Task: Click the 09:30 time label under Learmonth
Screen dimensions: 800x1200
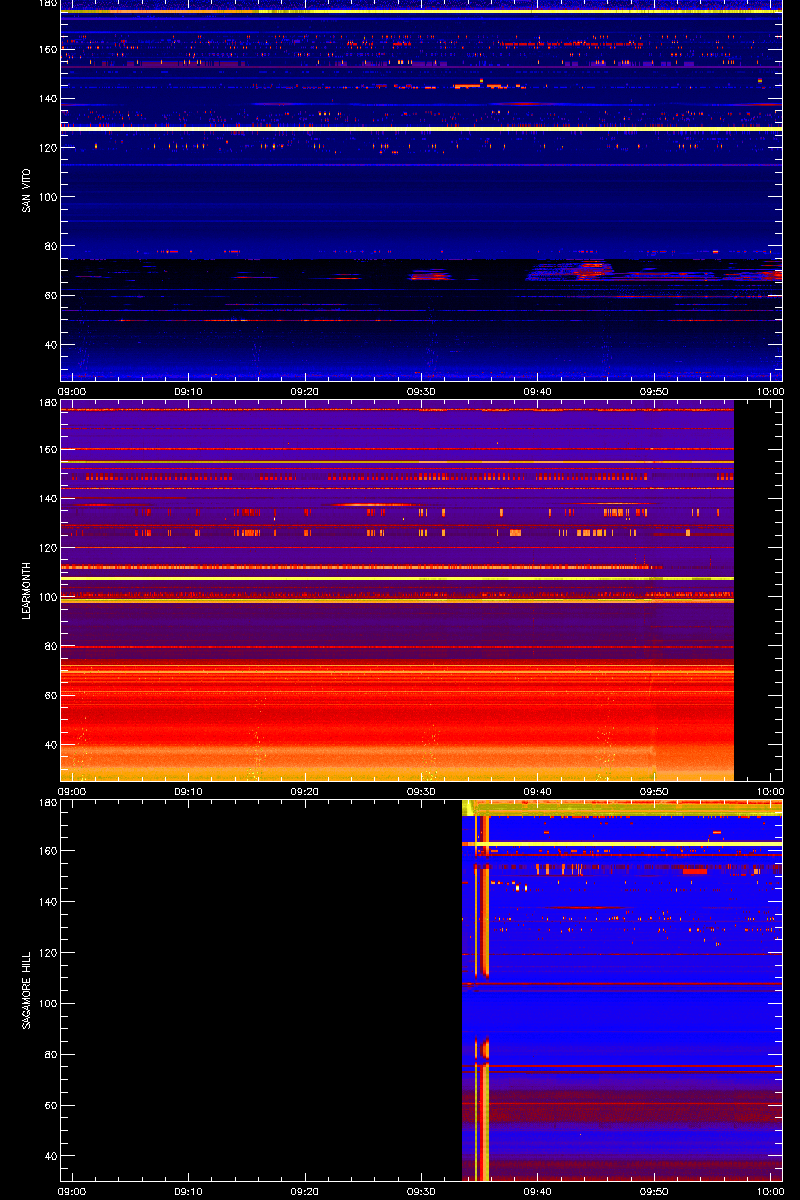Action: pos(421,791)
